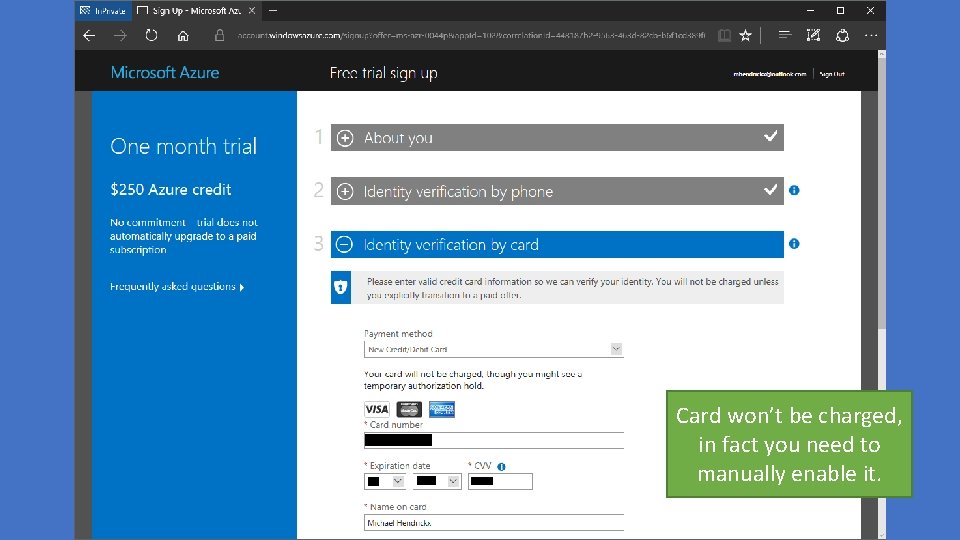Click the MasterCard logo

coord(409,409)
